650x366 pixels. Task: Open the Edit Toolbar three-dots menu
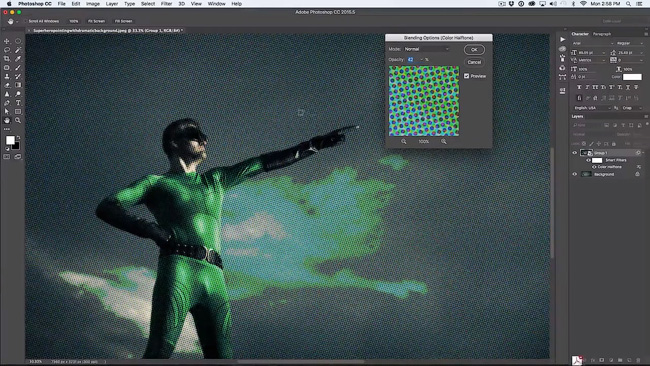(7, 129)
